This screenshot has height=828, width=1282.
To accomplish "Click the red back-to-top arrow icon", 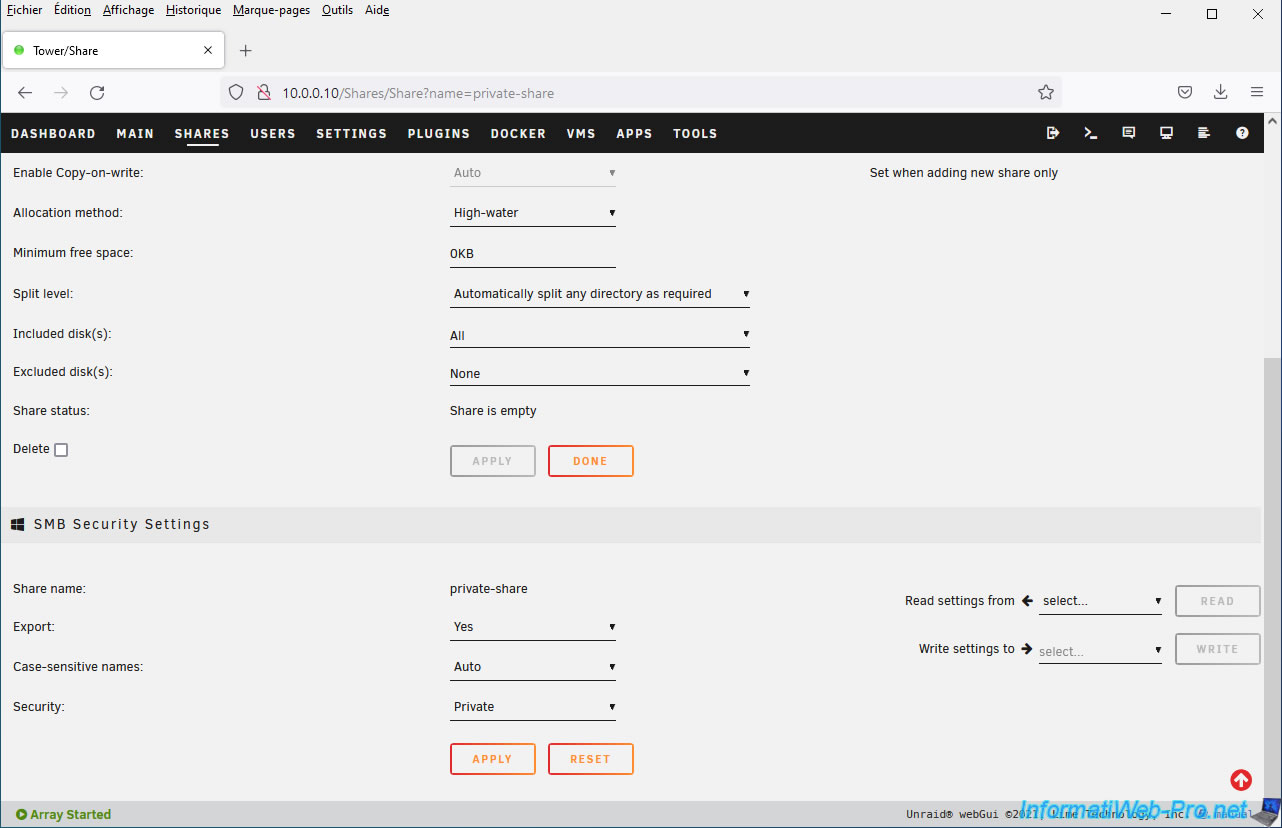I will (x=1241, y=780).
